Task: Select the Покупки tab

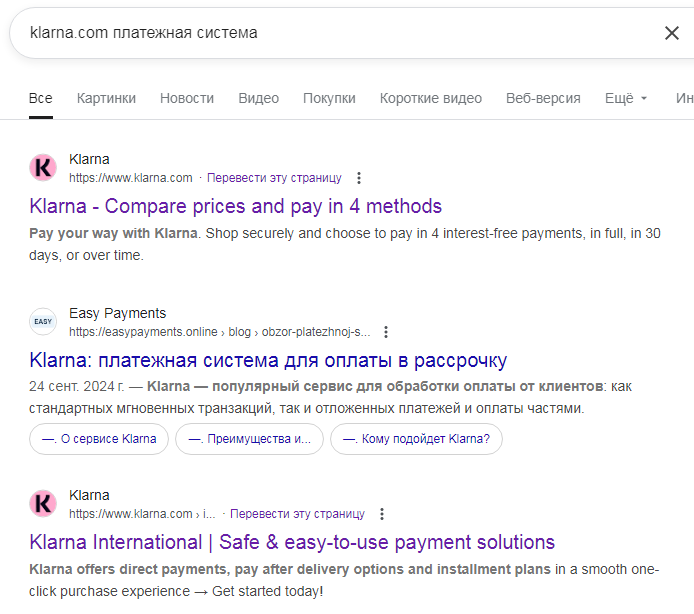Action: pos(329,98)
